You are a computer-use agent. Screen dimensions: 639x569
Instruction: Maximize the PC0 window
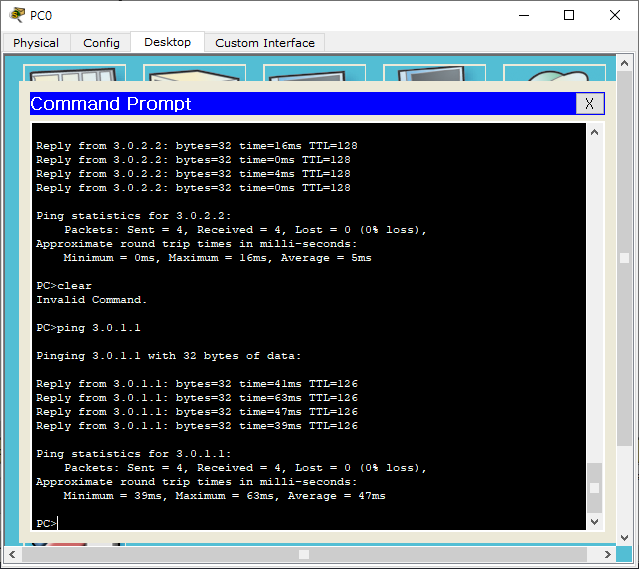[x=569, y=15]
